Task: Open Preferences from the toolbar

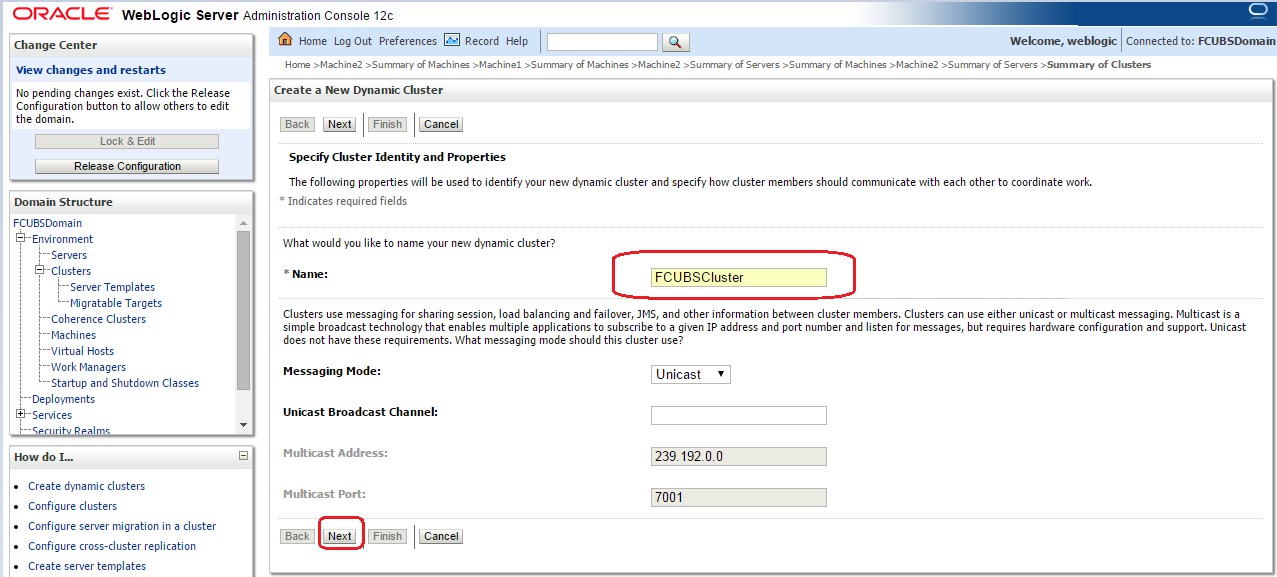Action: [x=408, y=41]
